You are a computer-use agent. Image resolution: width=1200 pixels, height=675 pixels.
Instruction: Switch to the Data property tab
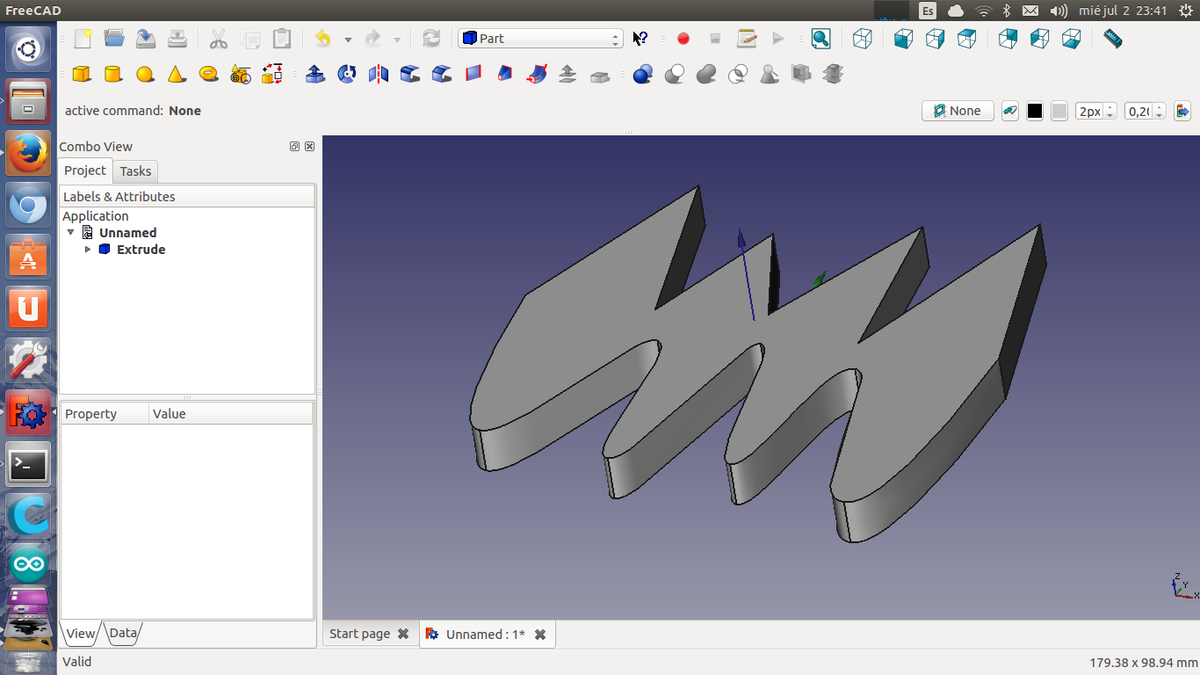click(x=123, y=633)
